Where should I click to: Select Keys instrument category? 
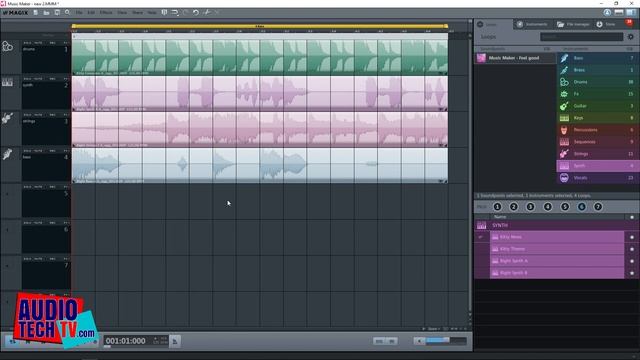point(597,118)
